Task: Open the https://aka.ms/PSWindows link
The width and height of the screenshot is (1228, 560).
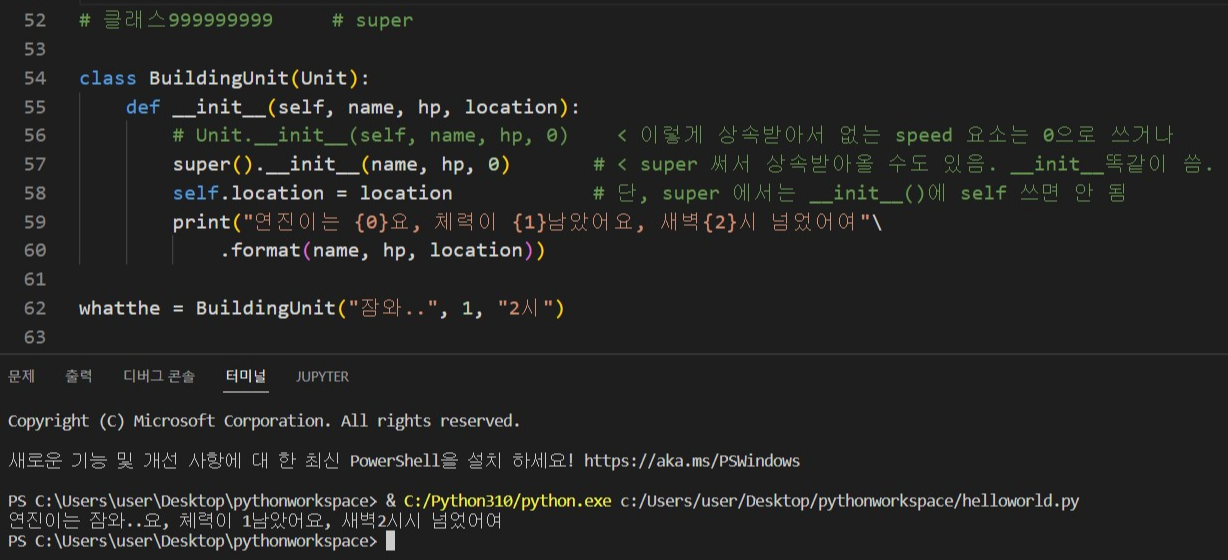Action: click(x=692, y=461)
